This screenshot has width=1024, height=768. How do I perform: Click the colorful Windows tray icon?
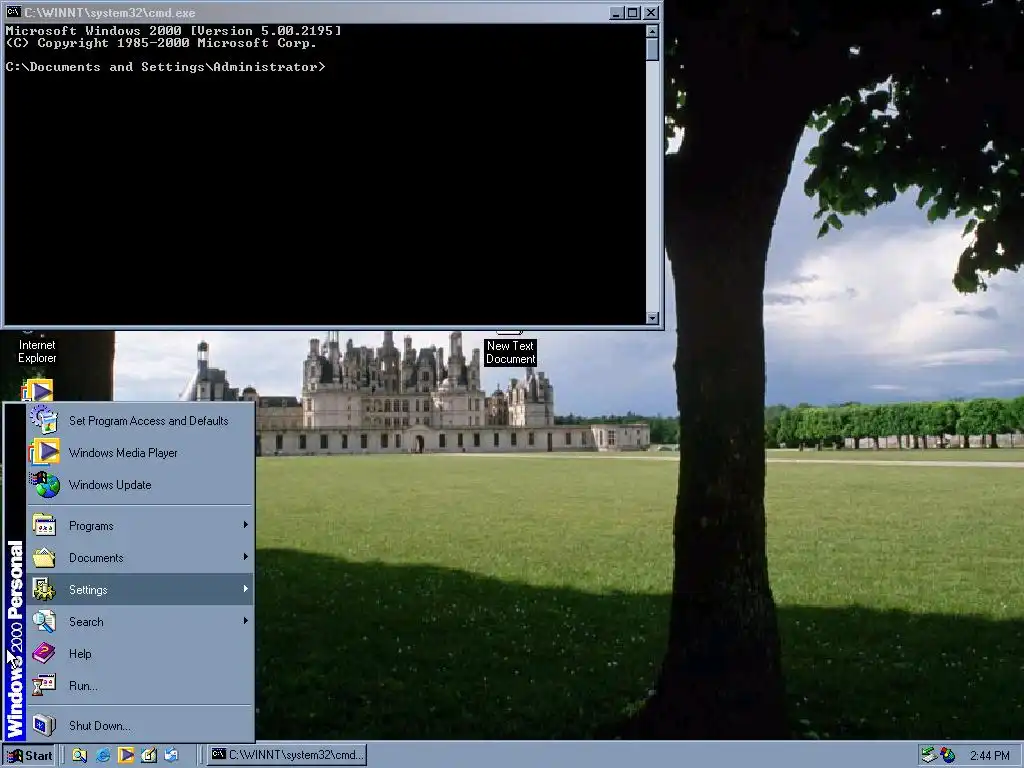tap(947, 756)
